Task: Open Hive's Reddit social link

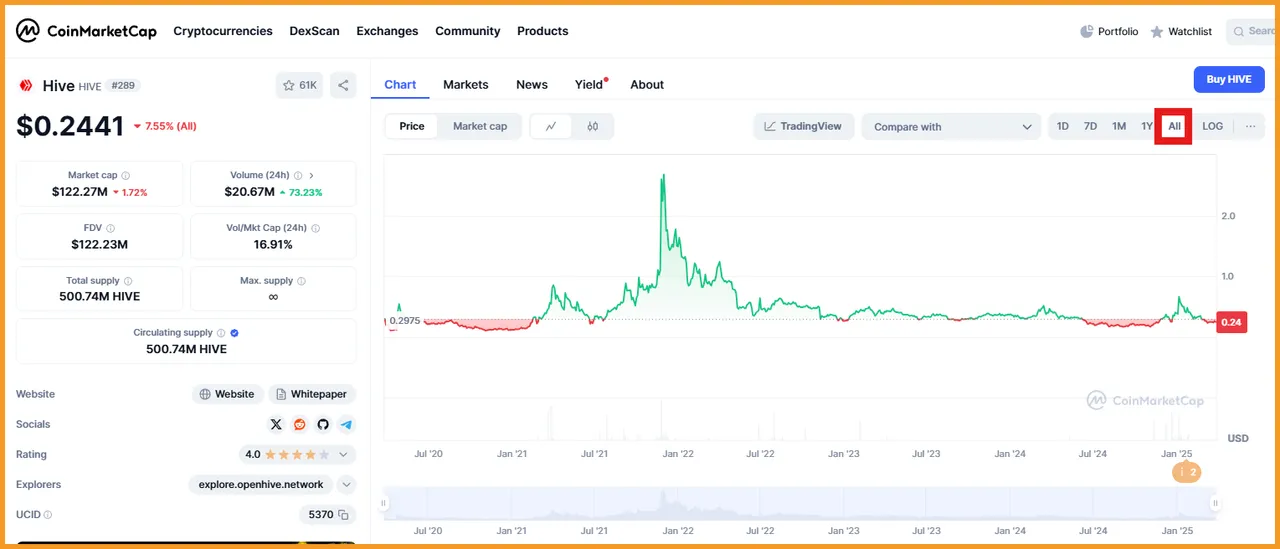Action: [x=299, y=424]
